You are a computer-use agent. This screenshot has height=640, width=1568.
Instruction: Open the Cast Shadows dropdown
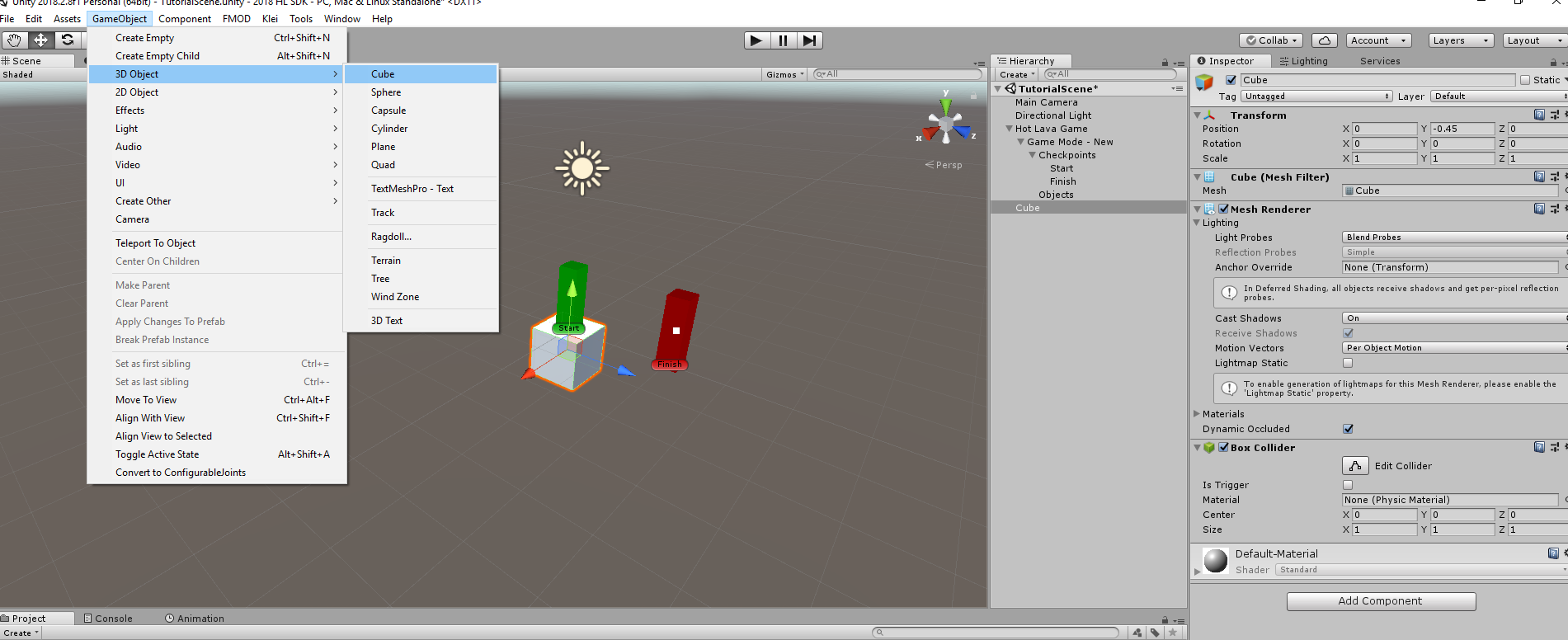point(1455,318)
